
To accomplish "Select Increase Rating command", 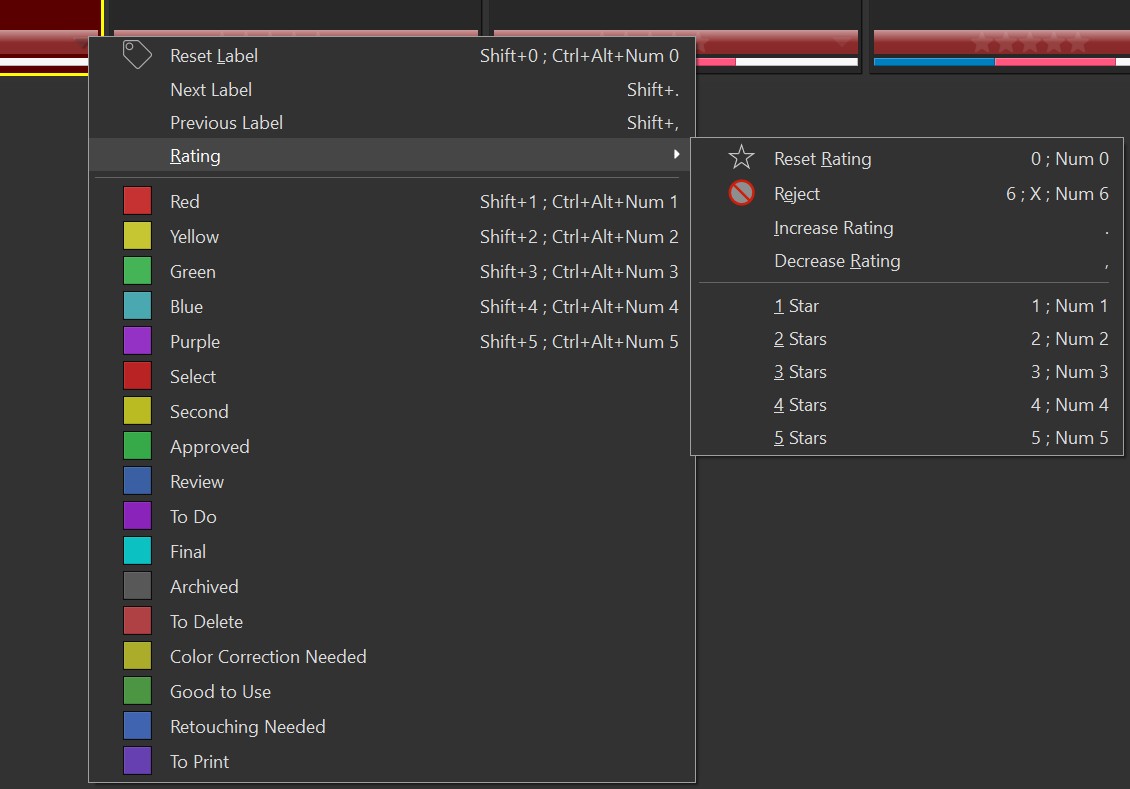I will click(x=907, y=228).
